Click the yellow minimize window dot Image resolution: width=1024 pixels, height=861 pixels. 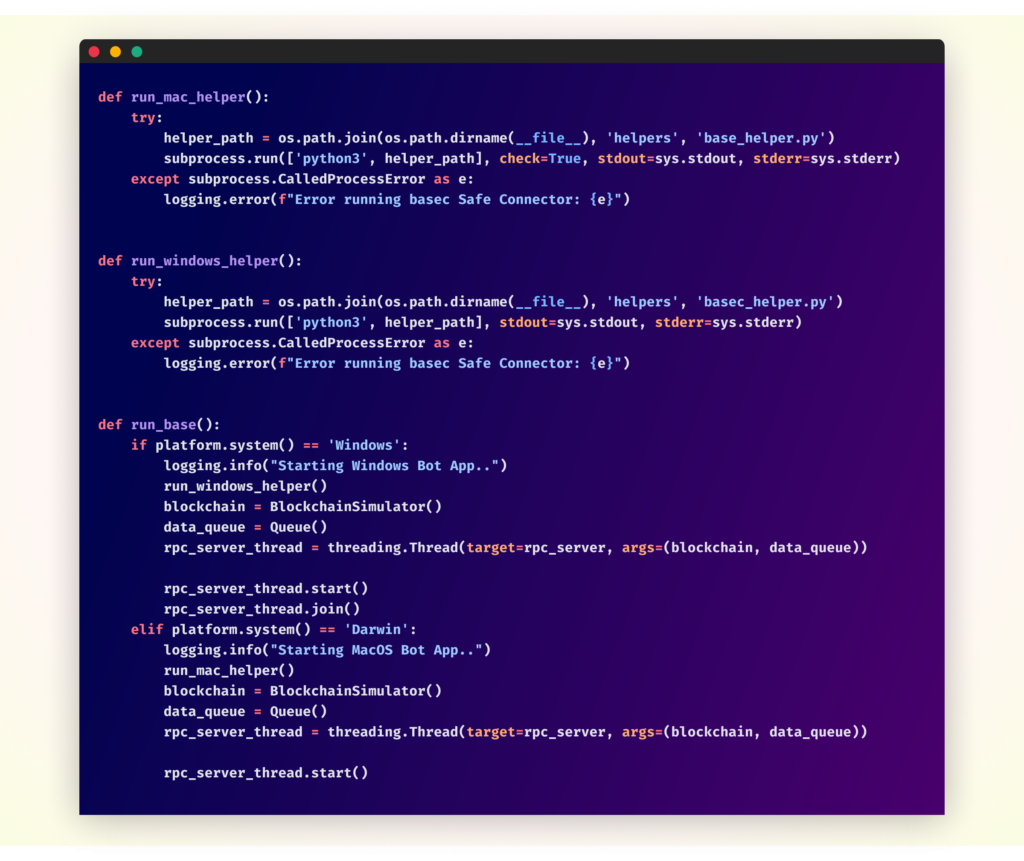(x=115, y=52)
